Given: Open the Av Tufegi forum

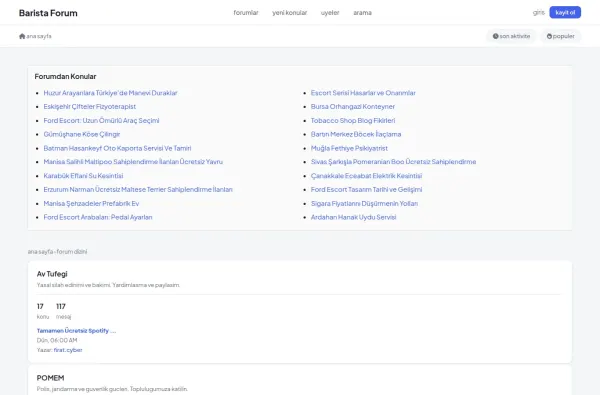Looking at the screenshot, I should coord(52,274).
